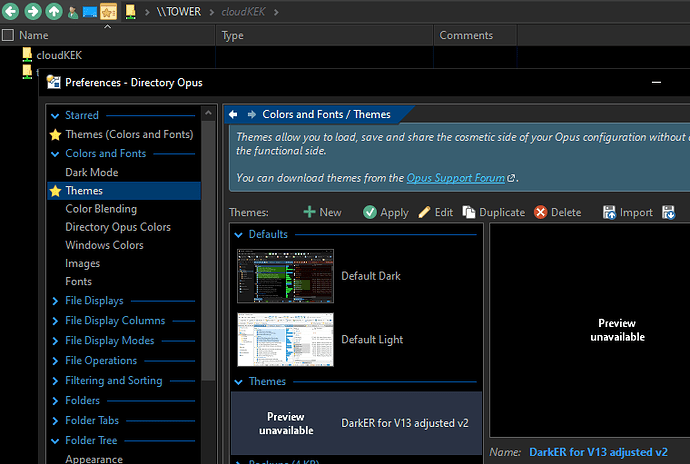Click the Colors and Fonts / Themes tab
This screenshot has width=690, height=464.
pyautogui.click(x=326, y=114)
